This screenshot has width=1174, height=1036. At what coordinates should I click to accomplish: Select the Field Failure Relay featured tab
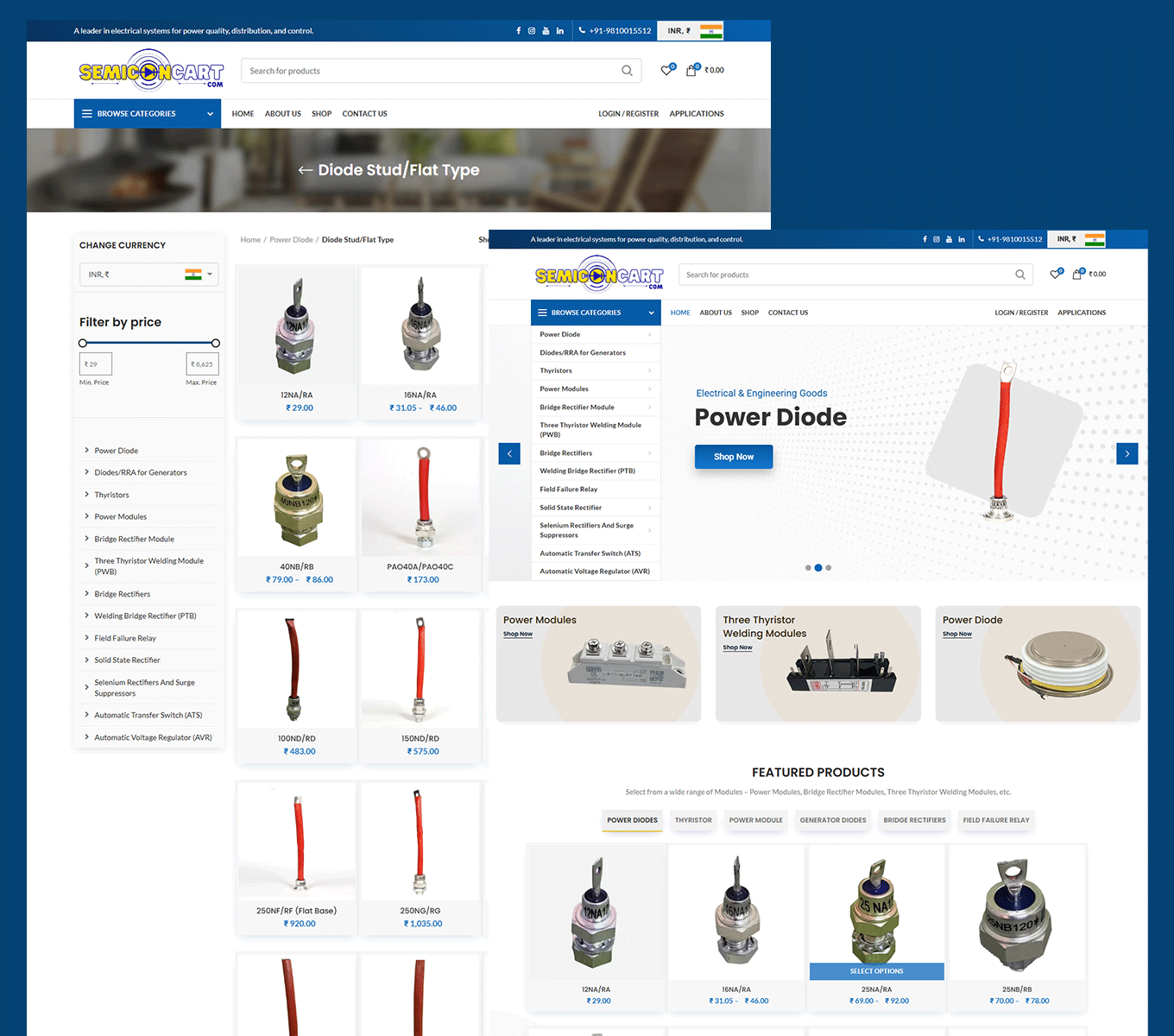pos(996,820)
